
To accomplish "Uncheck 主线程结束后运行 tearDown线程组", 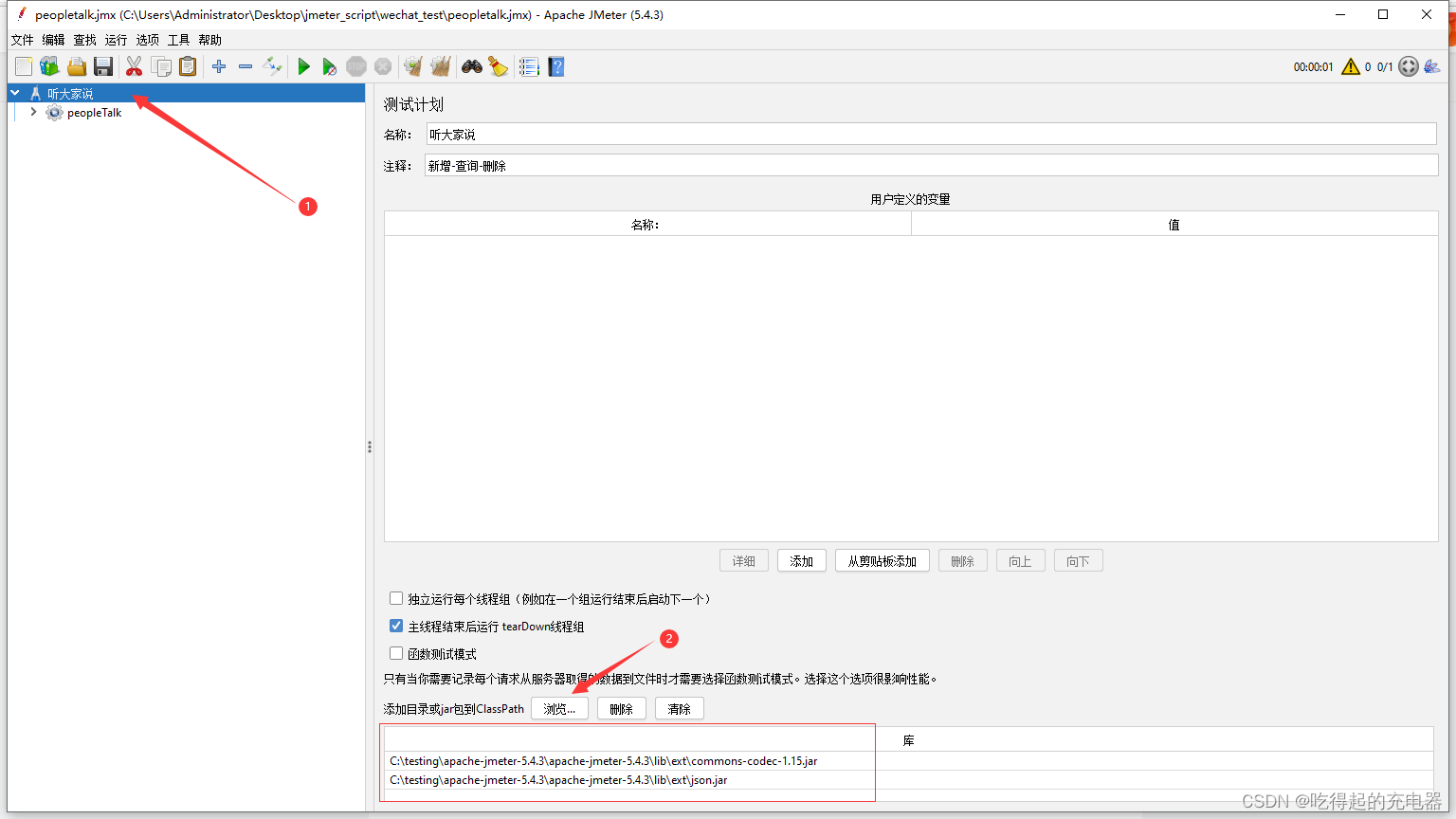I will (396, 626).
